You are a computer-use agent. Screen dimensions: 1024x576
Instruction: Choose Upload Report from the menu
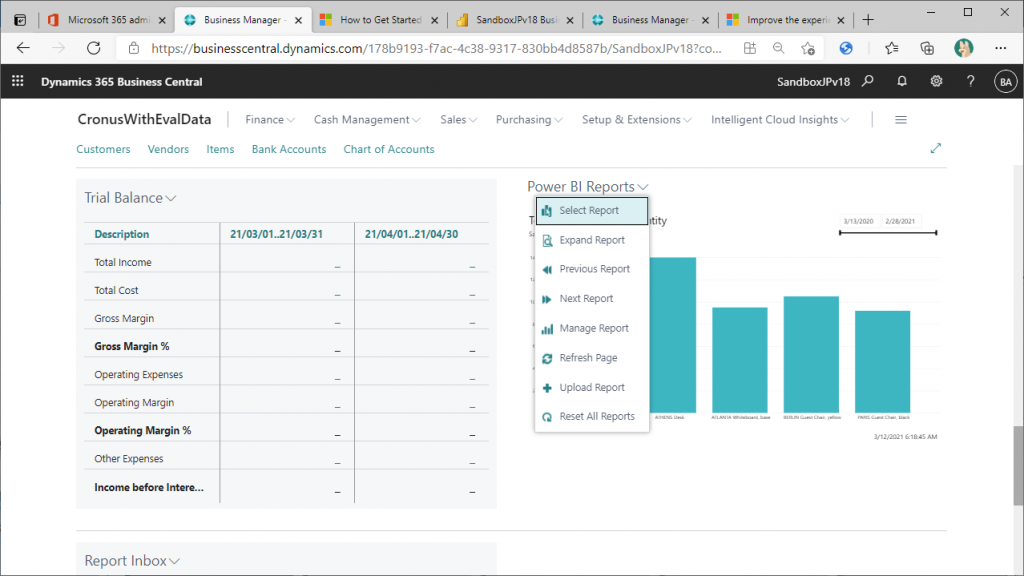[x=592, y=387]
